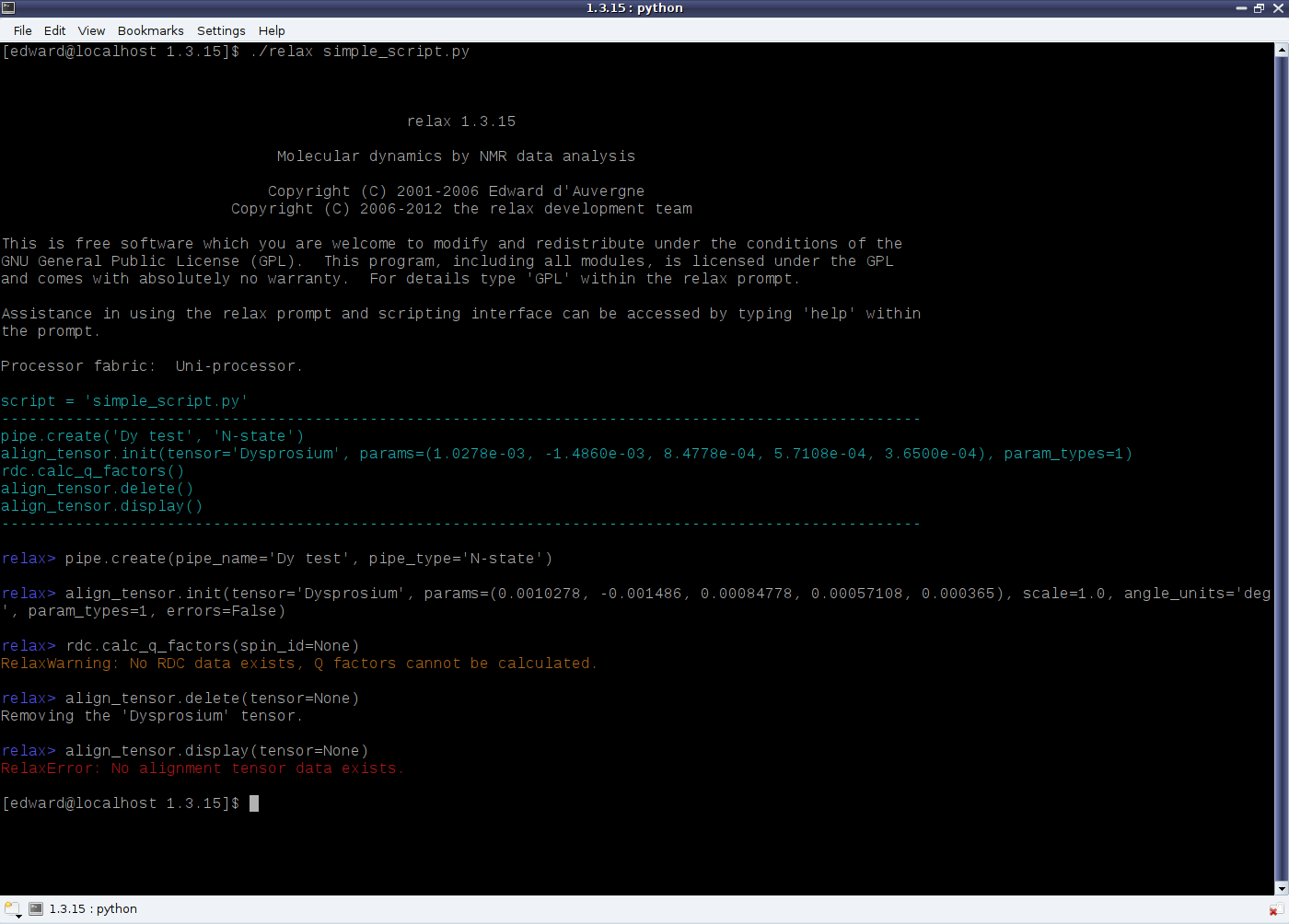Click the New Tab icon in tab bar
This screenshot has height=924, width=1289.
pos(12,909)
